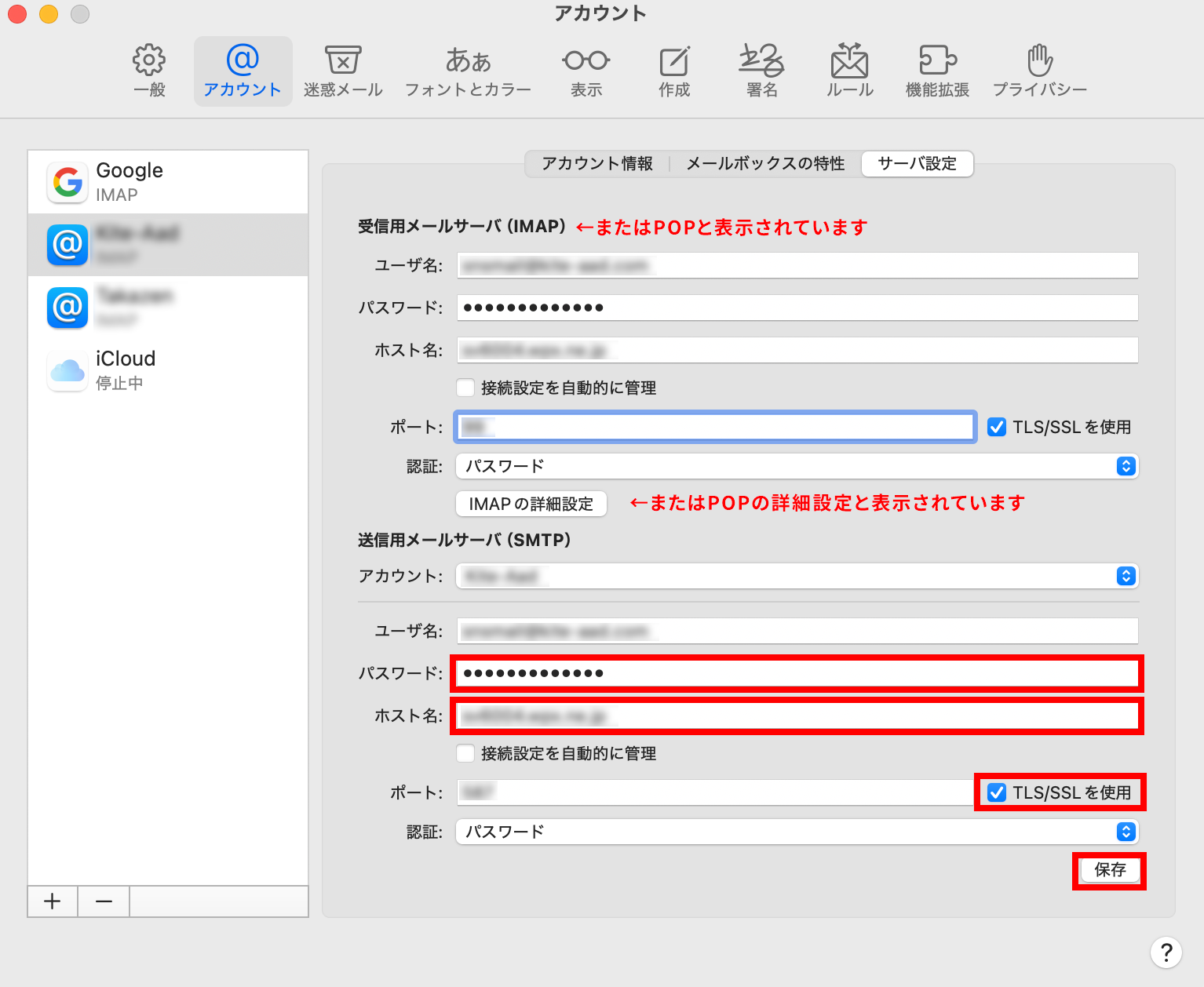Viewport: 1204px width, 987px height.
Task: Open the ルール rules pane
Action: (x=849, y=71)
